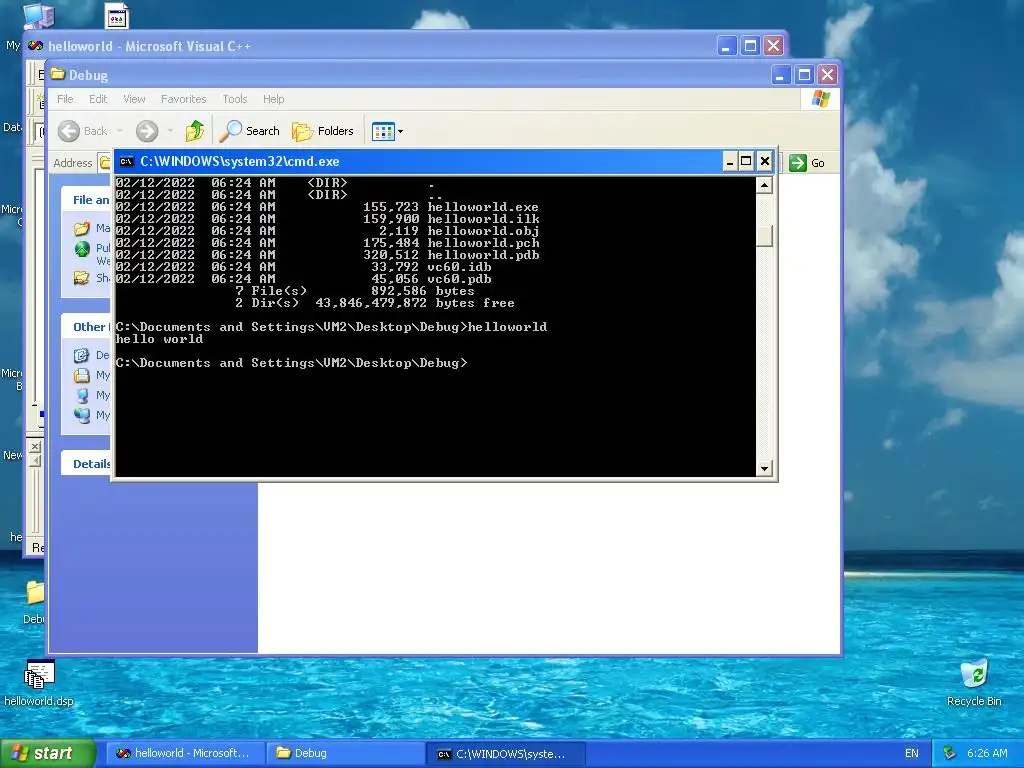Click the text file icon on desktop top
The height and width of the screenshot is (768, 1024).
tap(117, 16)
